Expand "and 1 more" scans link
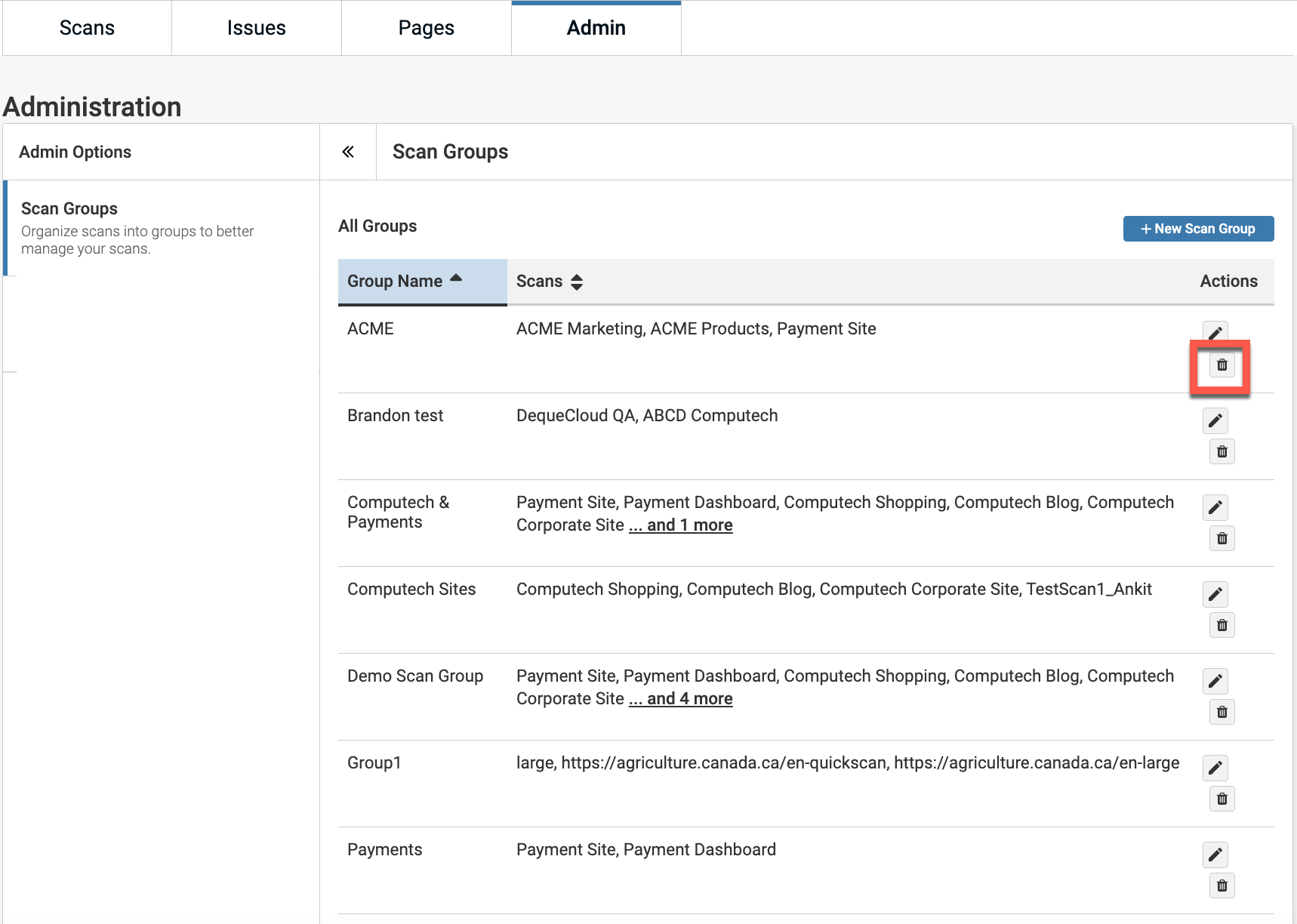The width and height of the screenshot is (1297, 924). 680,525
